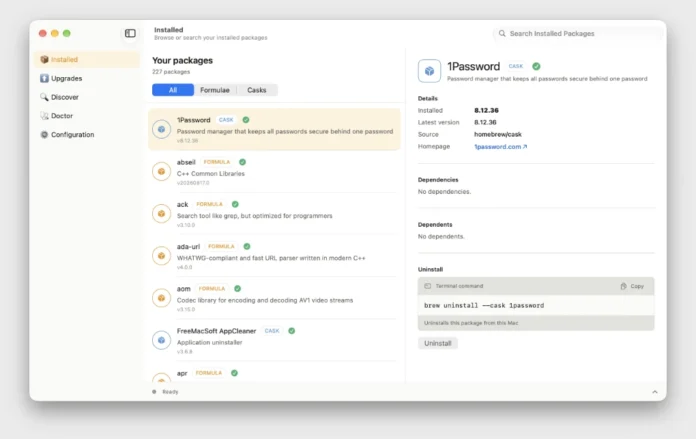Click the 'WHATWG-compliant' description text
The width and height of the screenshot is (696, 439).
[x=271, y=258]
